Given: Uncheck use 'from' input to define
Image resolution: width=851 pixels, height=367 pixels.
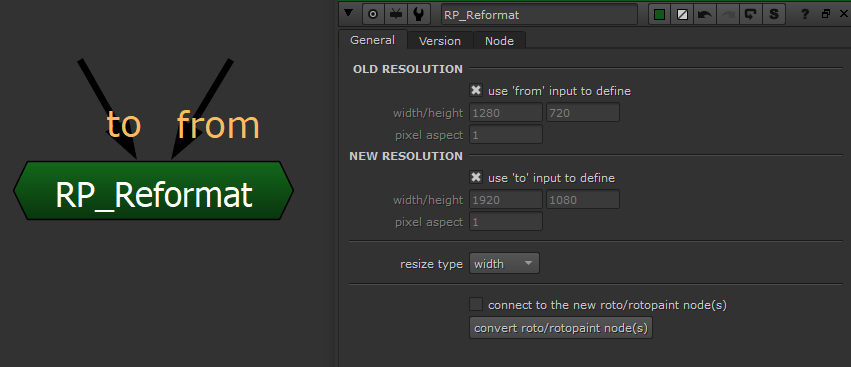Looking at the screenshot, I should (476, 91).
